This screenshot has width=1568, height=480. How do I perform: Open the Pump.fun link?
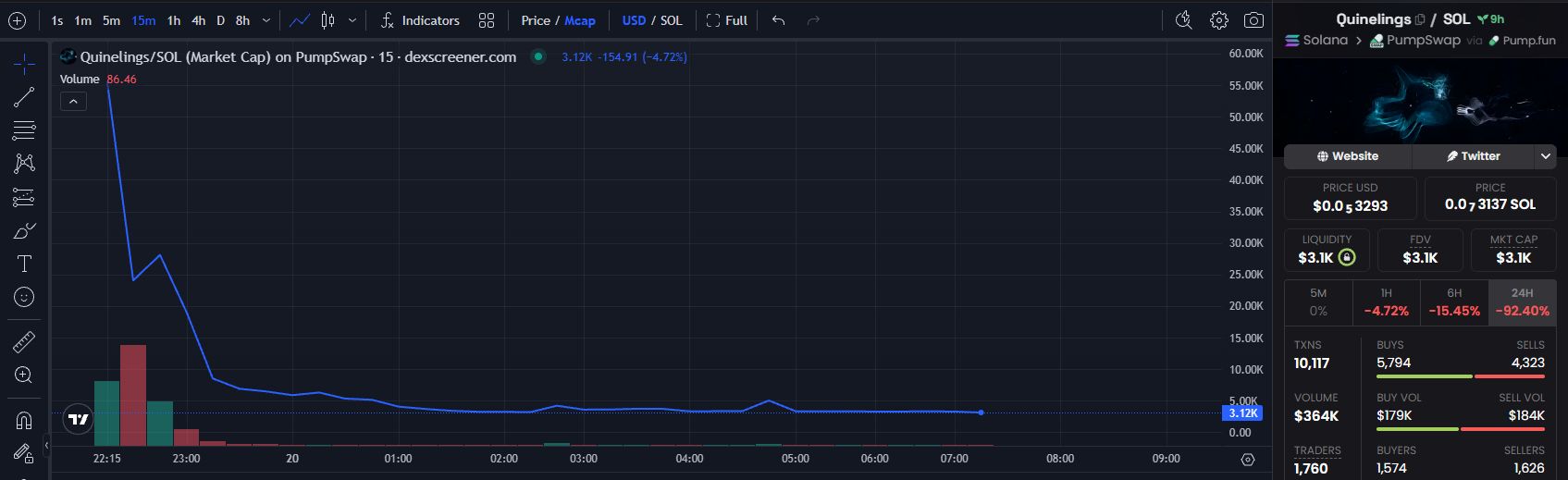tap(1522, 41)
